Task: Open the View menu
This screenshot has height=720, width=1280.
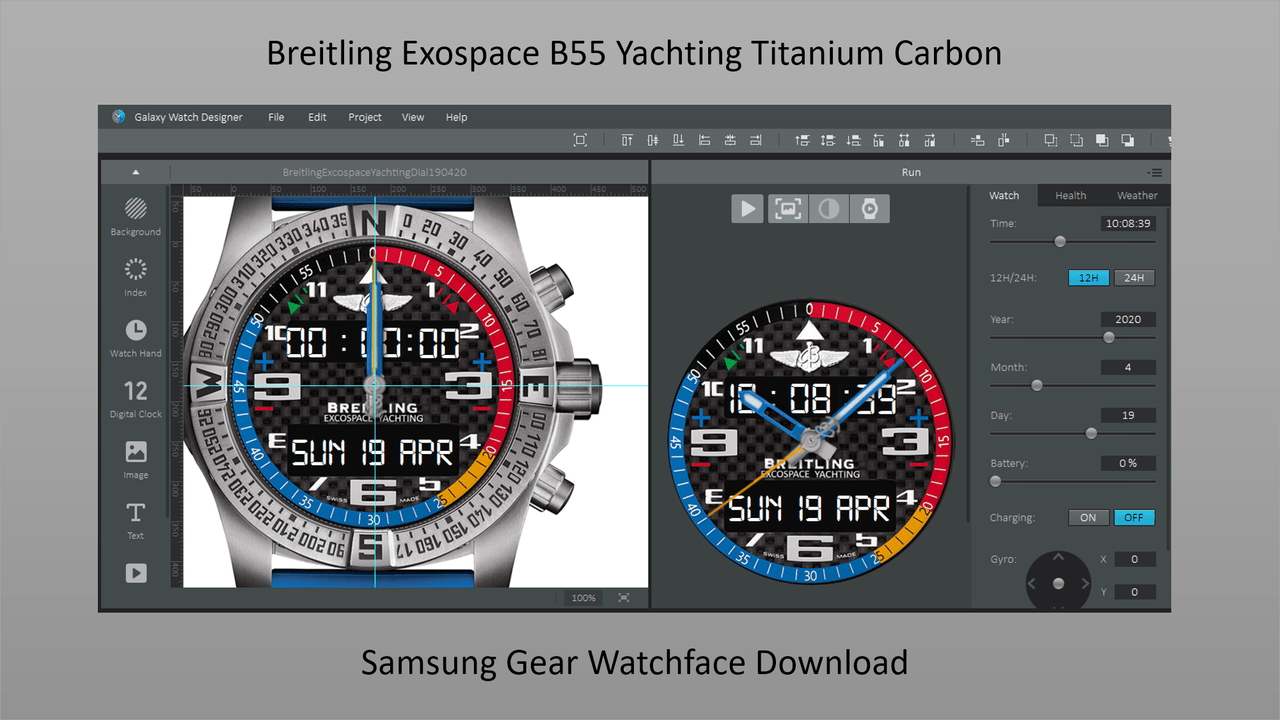Action: (x=413, y=117)
